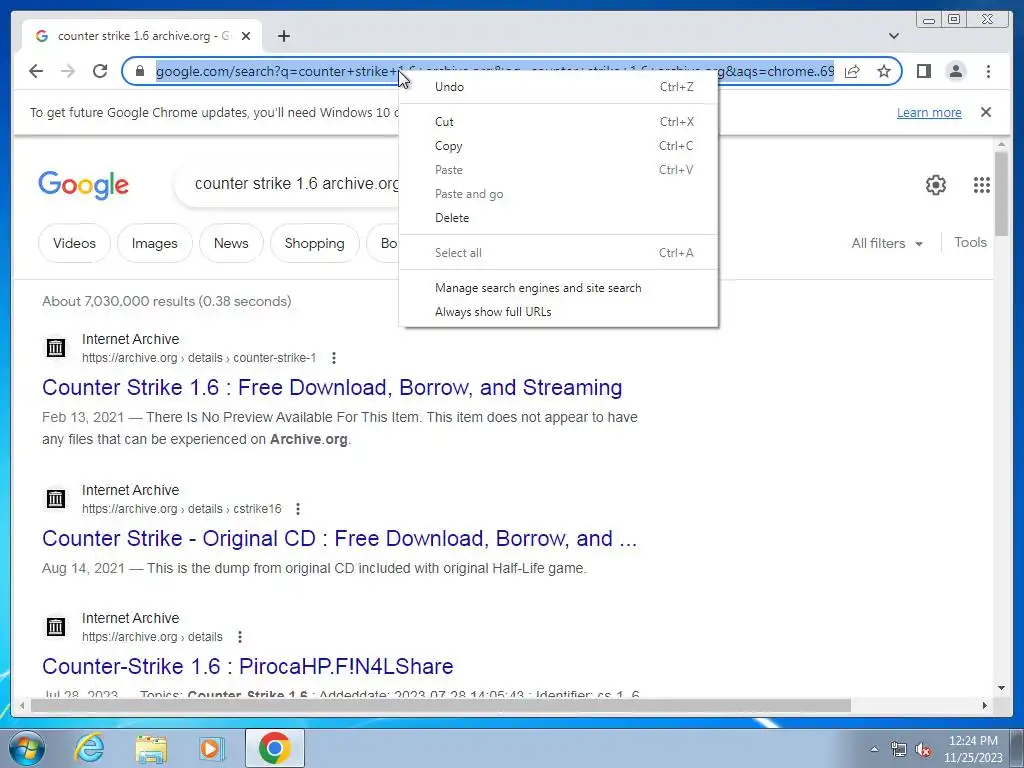This screenshot has width=1024, height=768.
Task: Click the Select all context menu entry
Action: [x=558, y=253]
